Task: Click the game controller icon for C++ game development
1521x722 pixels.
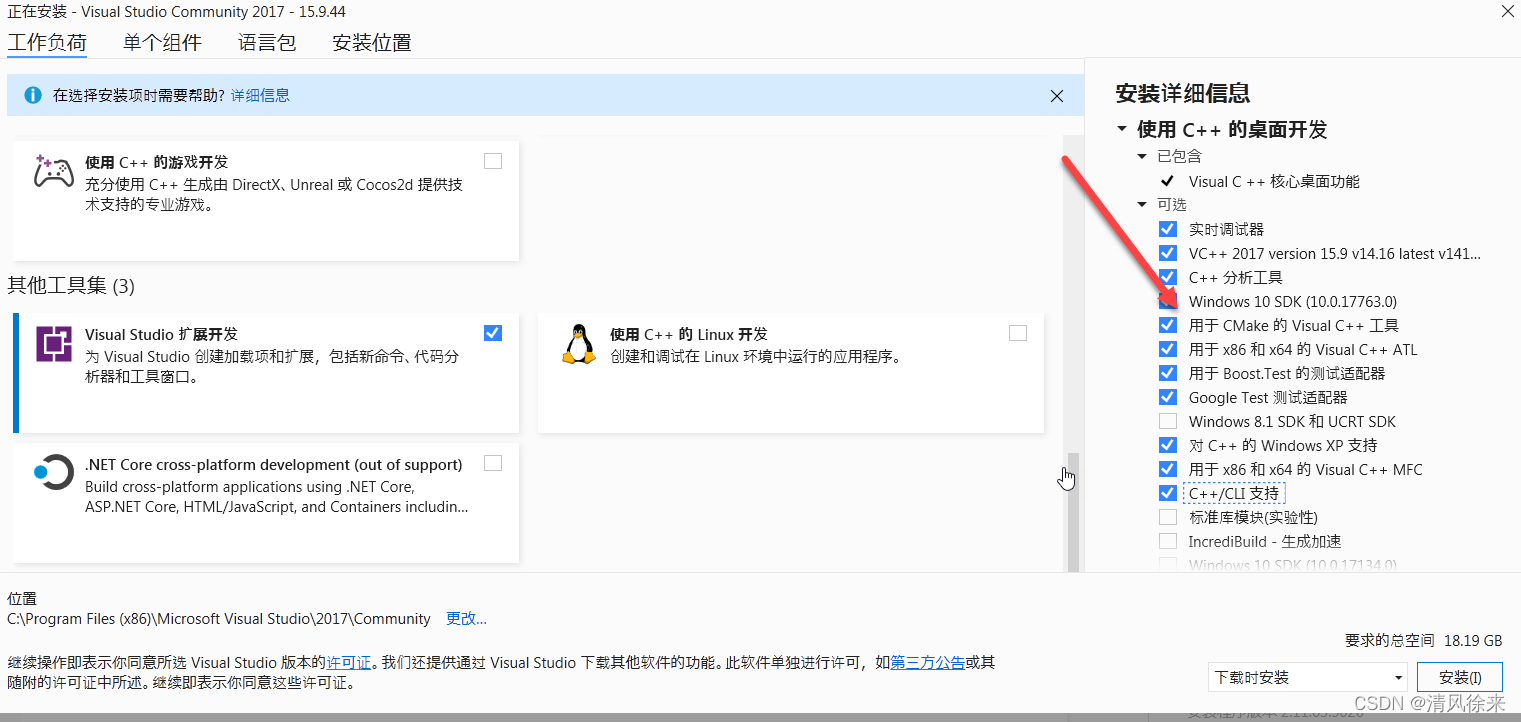Action: [x=54, y=172]
